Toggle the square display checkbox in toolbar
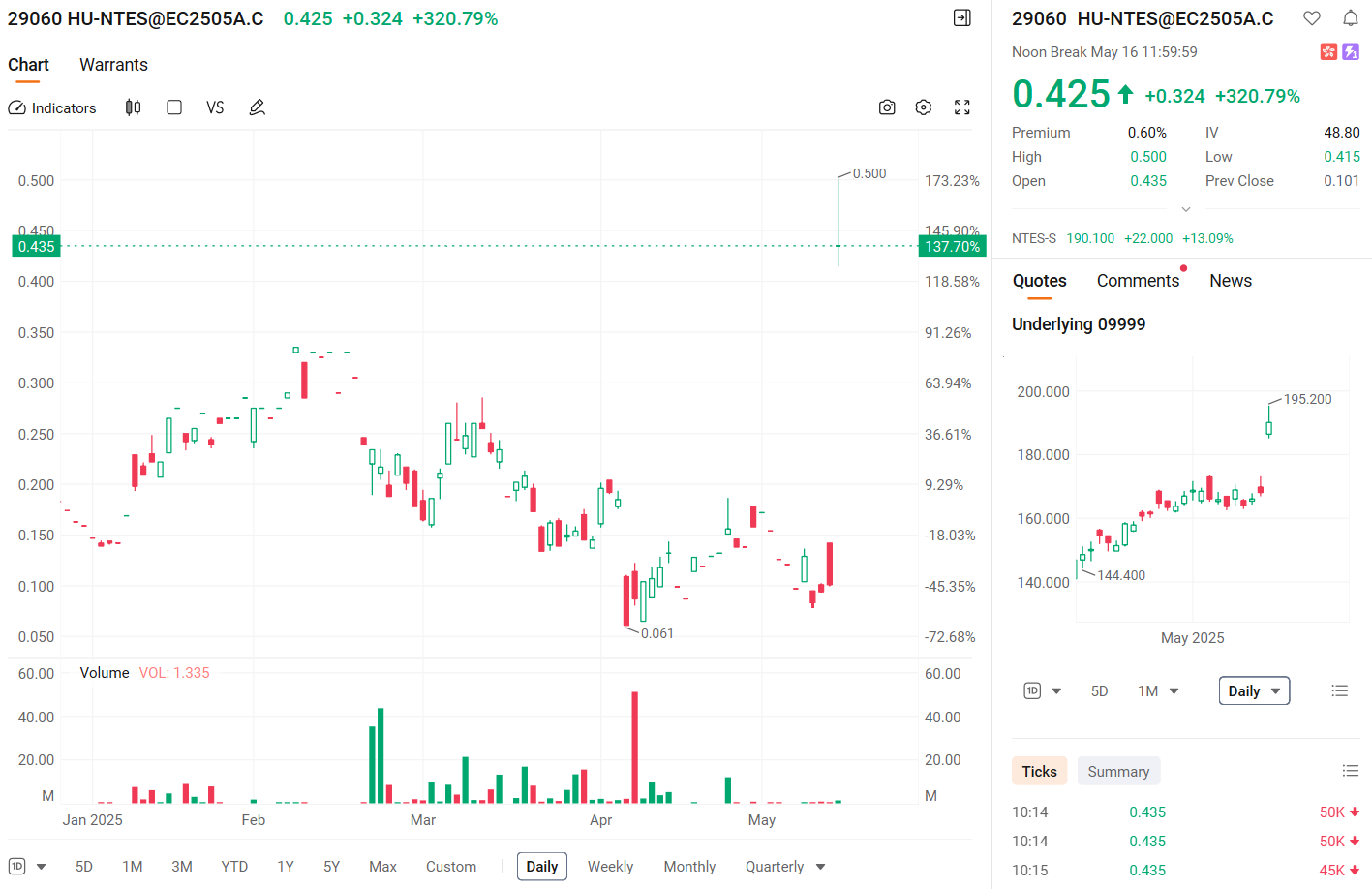This screenshot has width=1372, height=889. (174, 107)
